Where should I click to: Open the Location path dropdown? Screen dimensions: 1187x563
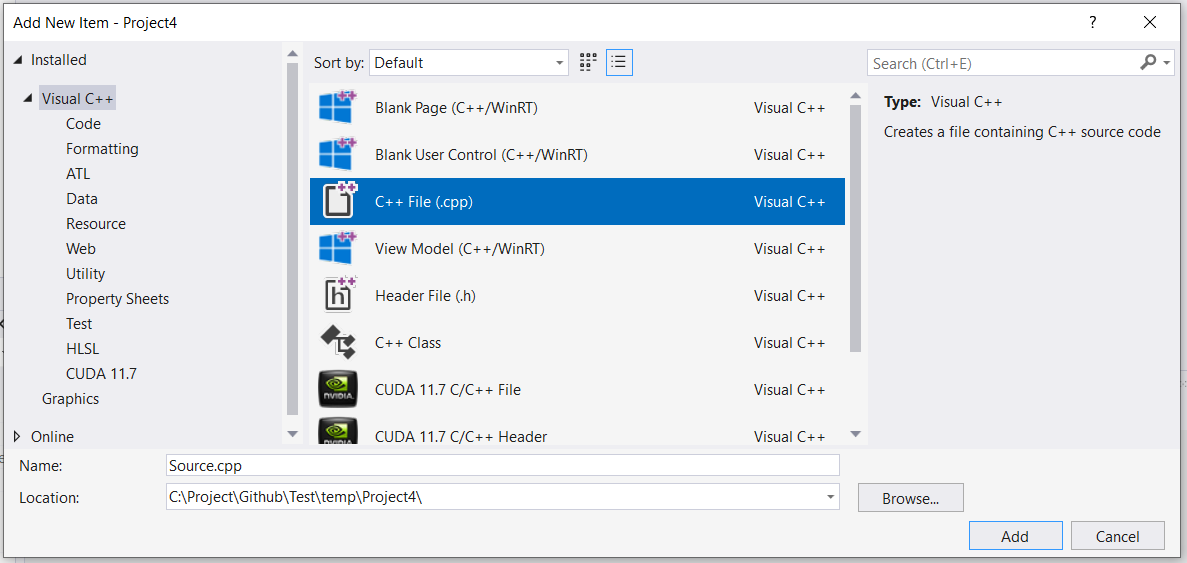(831, 496)
